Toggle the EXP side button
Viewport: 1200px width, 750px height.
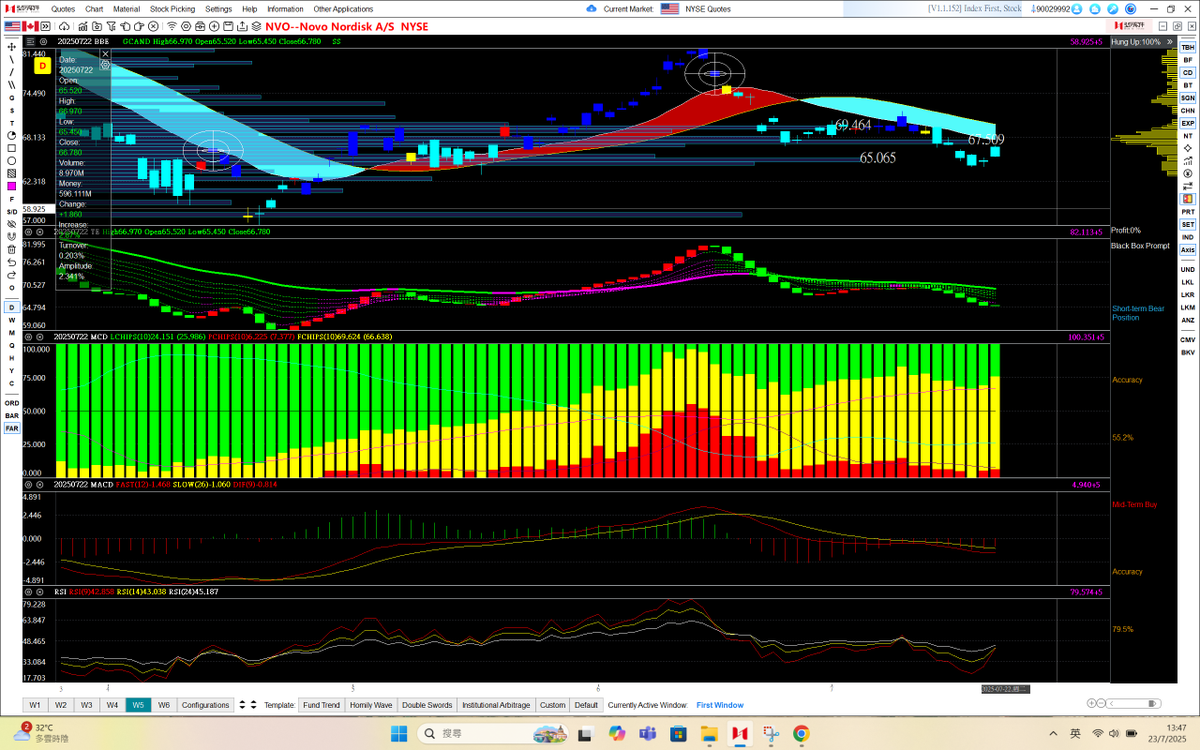point(1187,123)
